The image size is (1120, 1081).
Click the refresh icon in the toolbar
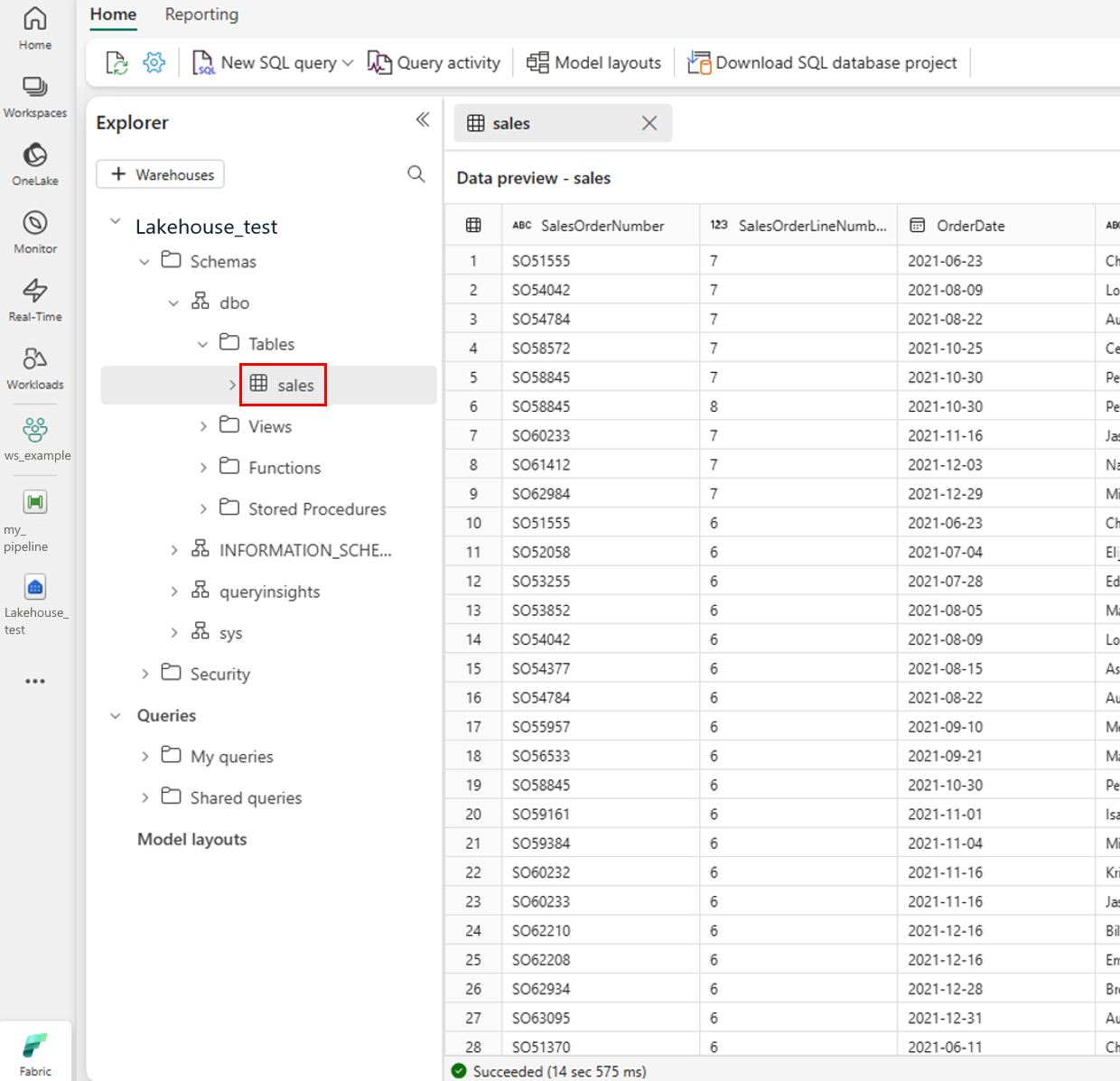(x=117, y=63)
